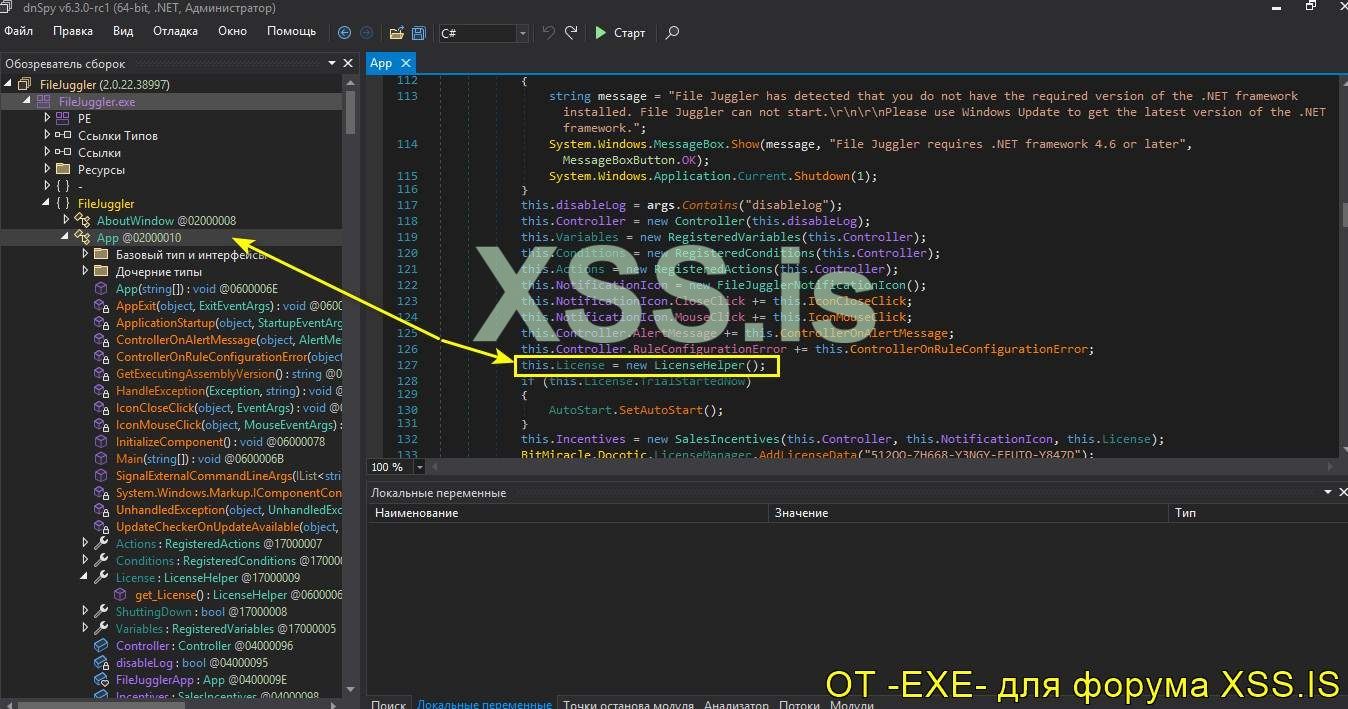Close the App code tab

[x=406, y=62]
